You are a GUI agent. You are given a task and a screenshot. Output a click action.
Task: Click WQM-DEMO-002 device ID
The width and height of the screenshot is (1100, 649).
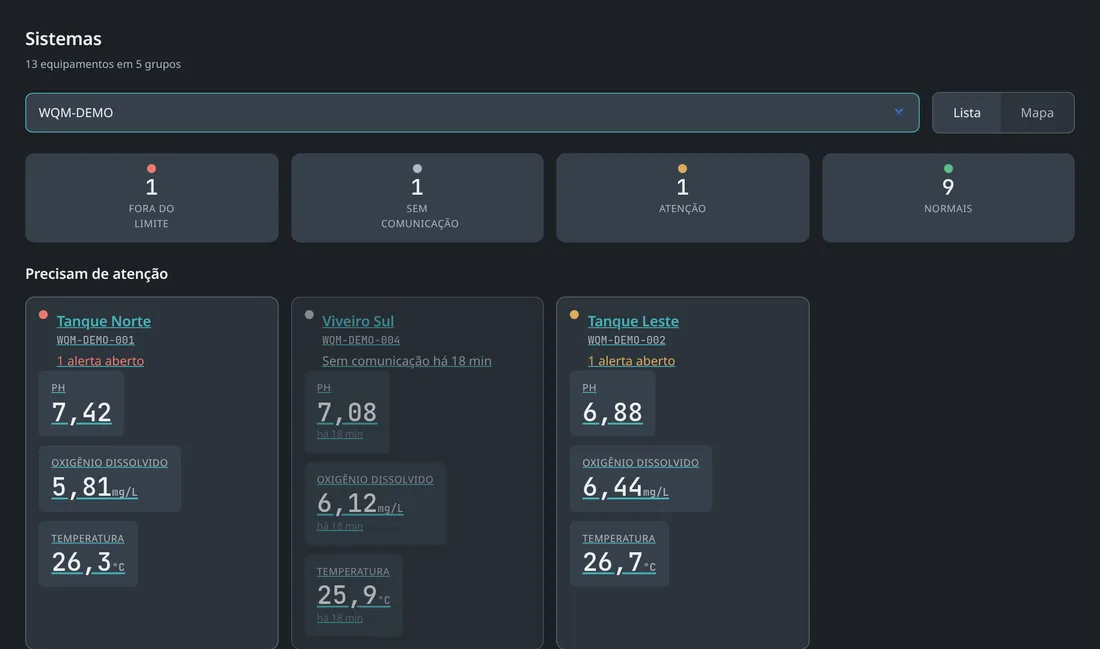(x=626, y=340)
